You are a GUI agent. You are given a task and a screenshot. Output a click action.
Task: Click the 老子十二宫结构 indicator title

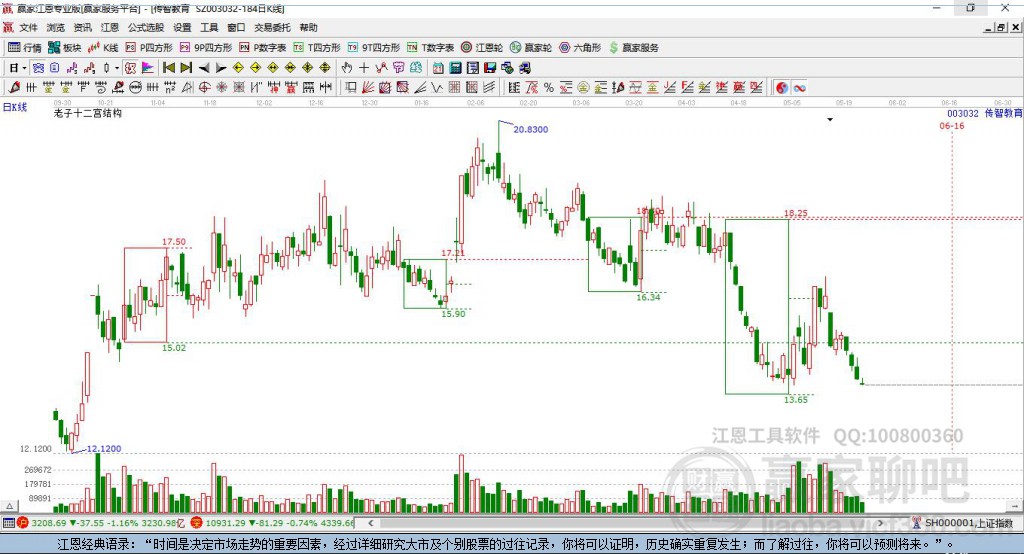pyautogui.click(x=88, y=113)
